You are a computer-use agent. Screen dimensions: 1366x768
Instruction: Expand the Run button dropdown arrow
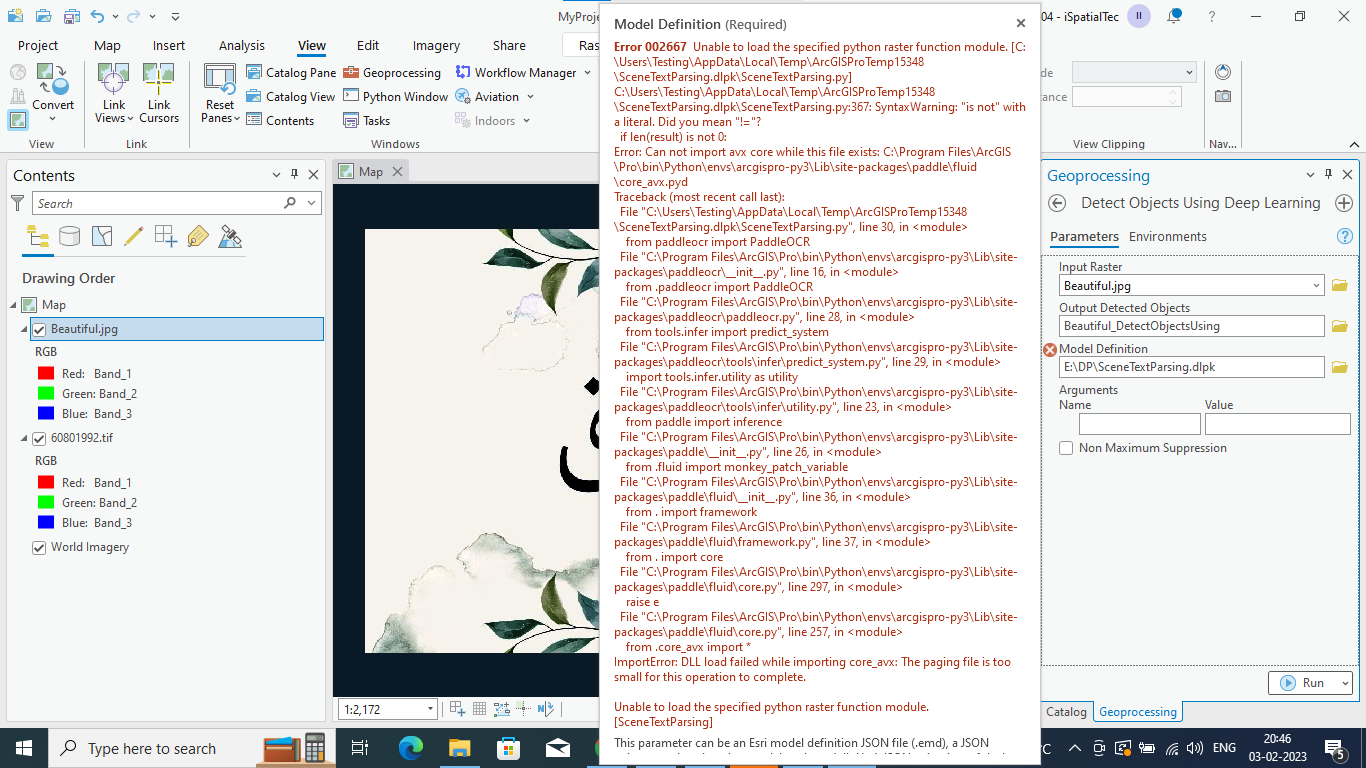[1346, 683]
